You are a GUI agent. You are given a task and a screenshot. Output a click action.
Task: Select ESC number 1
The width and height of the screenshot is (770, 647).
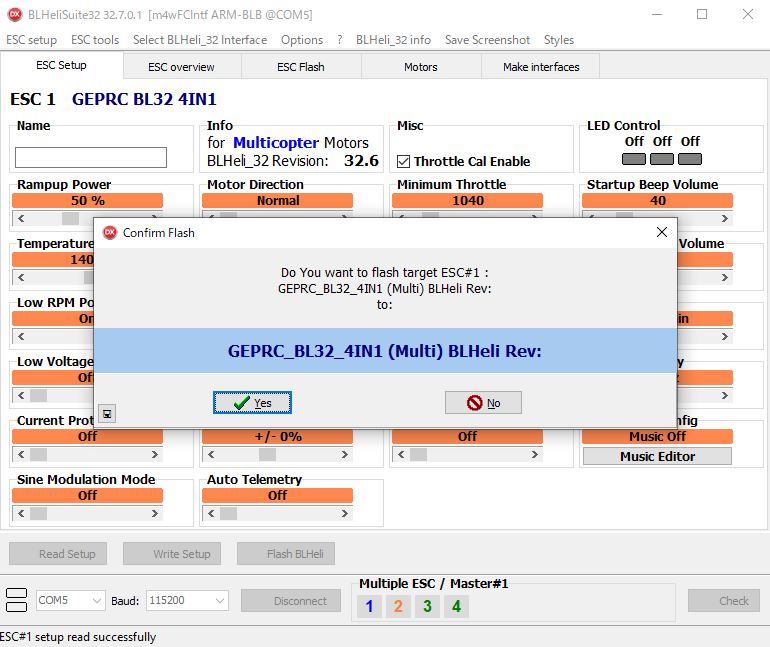369,606
